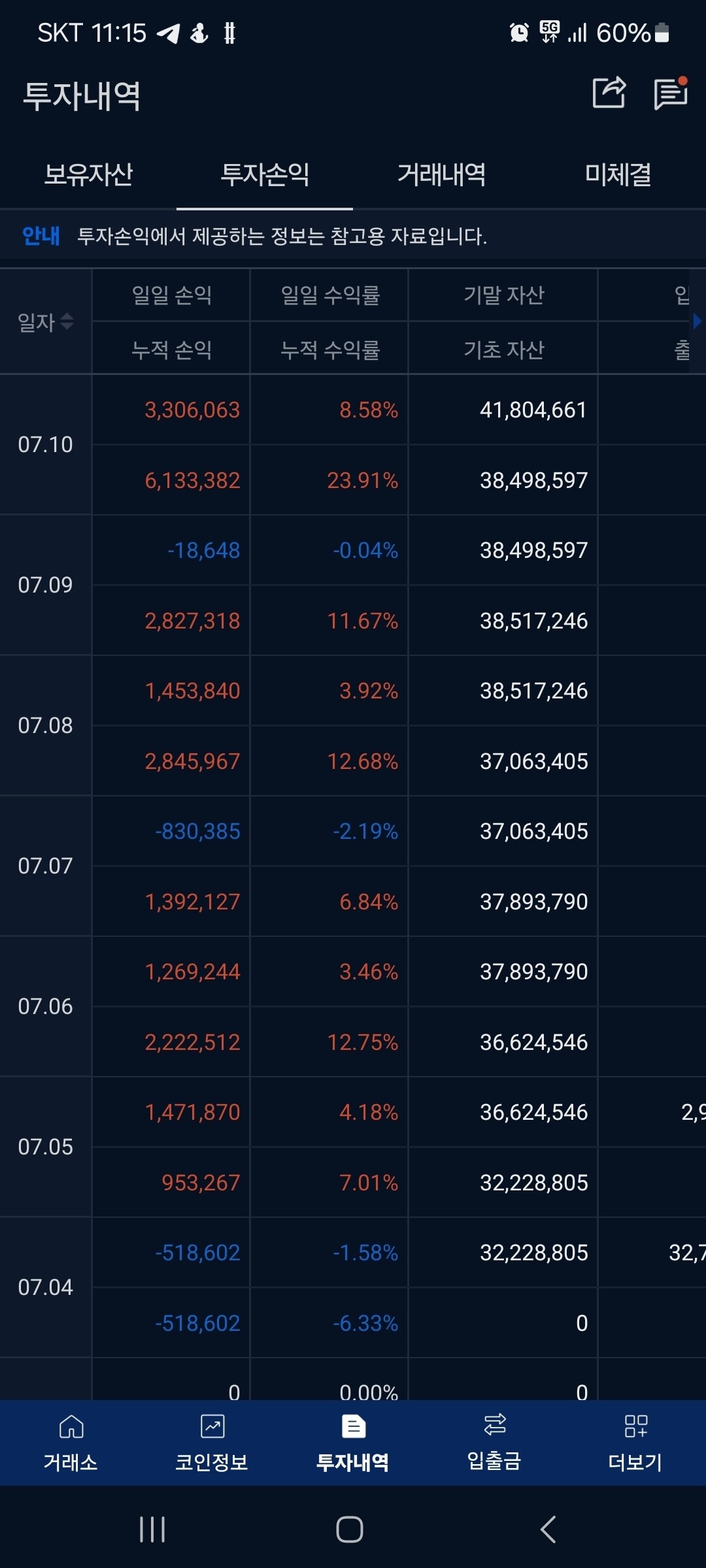Tap the 거래소 home icon
The width and height of the screenshot is (706, 1568).
tap(71, 1428)
